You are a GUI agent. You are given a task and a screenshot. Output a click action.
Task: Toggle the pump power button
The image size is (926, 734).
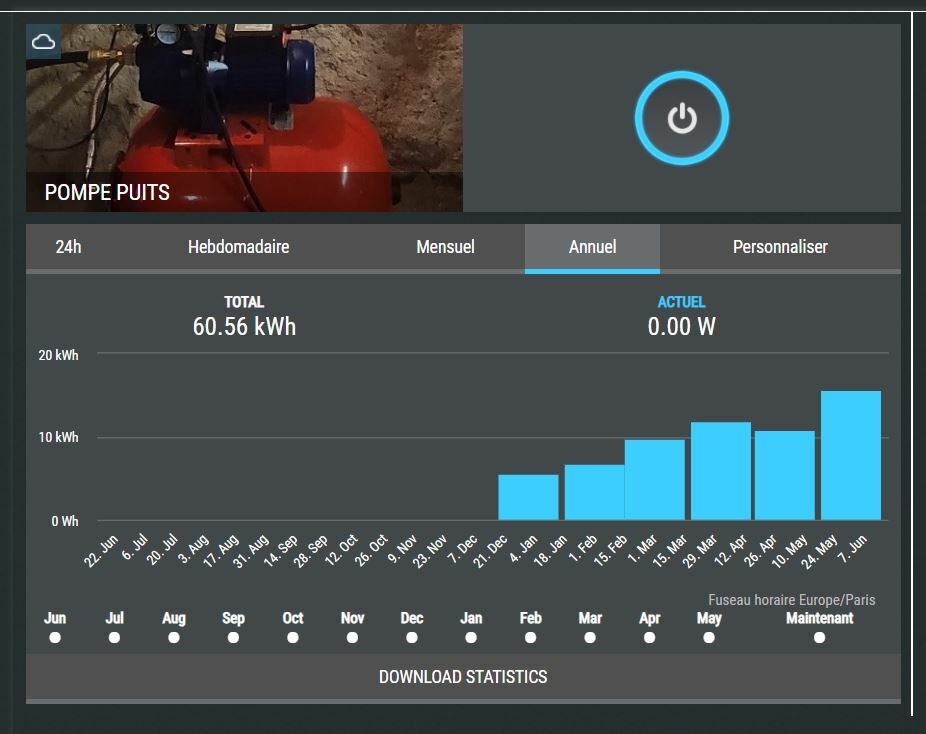coord(682,118)
